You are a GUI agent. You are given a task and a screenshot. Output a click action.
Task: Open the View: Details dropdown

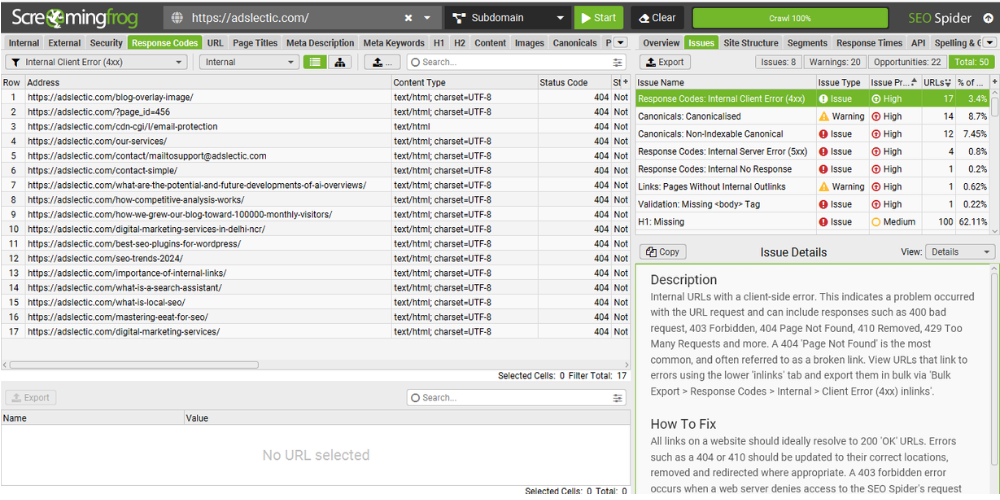960,252
